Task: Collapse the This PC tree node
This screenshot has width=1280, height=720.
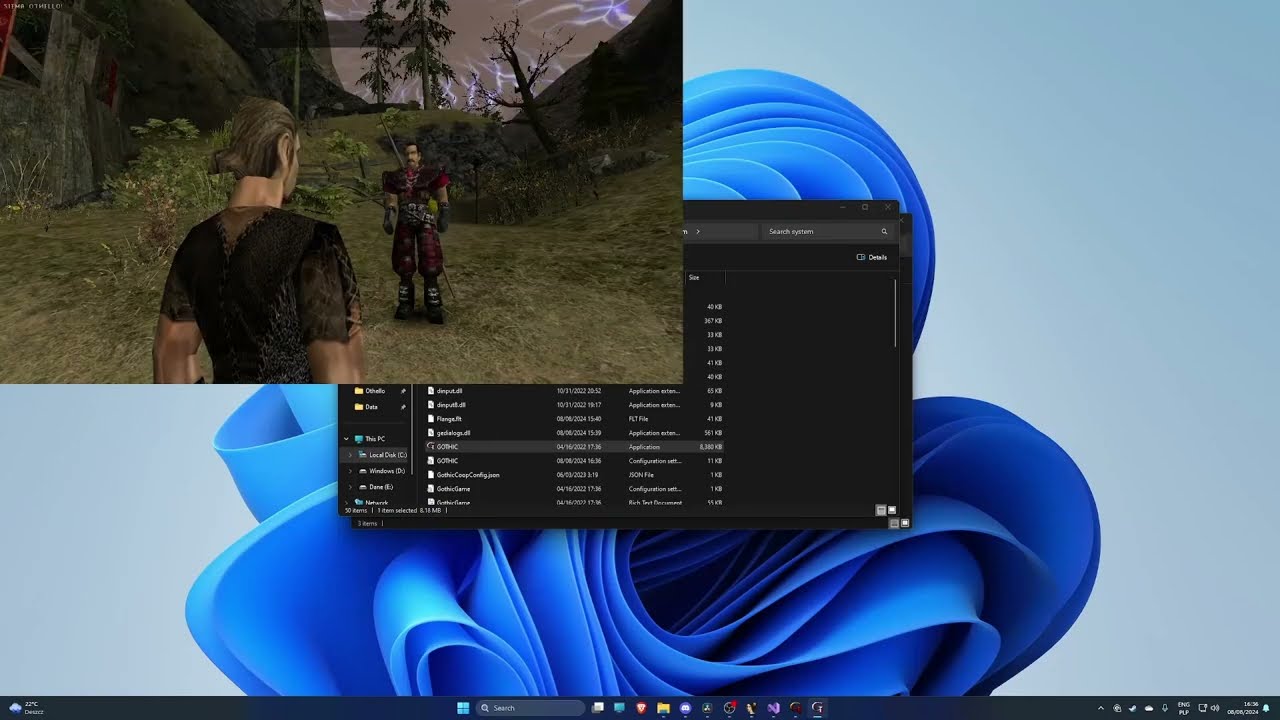Action: pyautogui.click(x=347, y=439)
